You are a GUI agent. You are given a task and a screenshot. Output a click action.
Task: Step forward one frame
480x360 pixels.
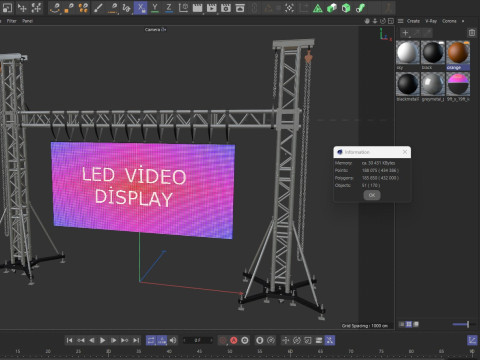(114, 340)
